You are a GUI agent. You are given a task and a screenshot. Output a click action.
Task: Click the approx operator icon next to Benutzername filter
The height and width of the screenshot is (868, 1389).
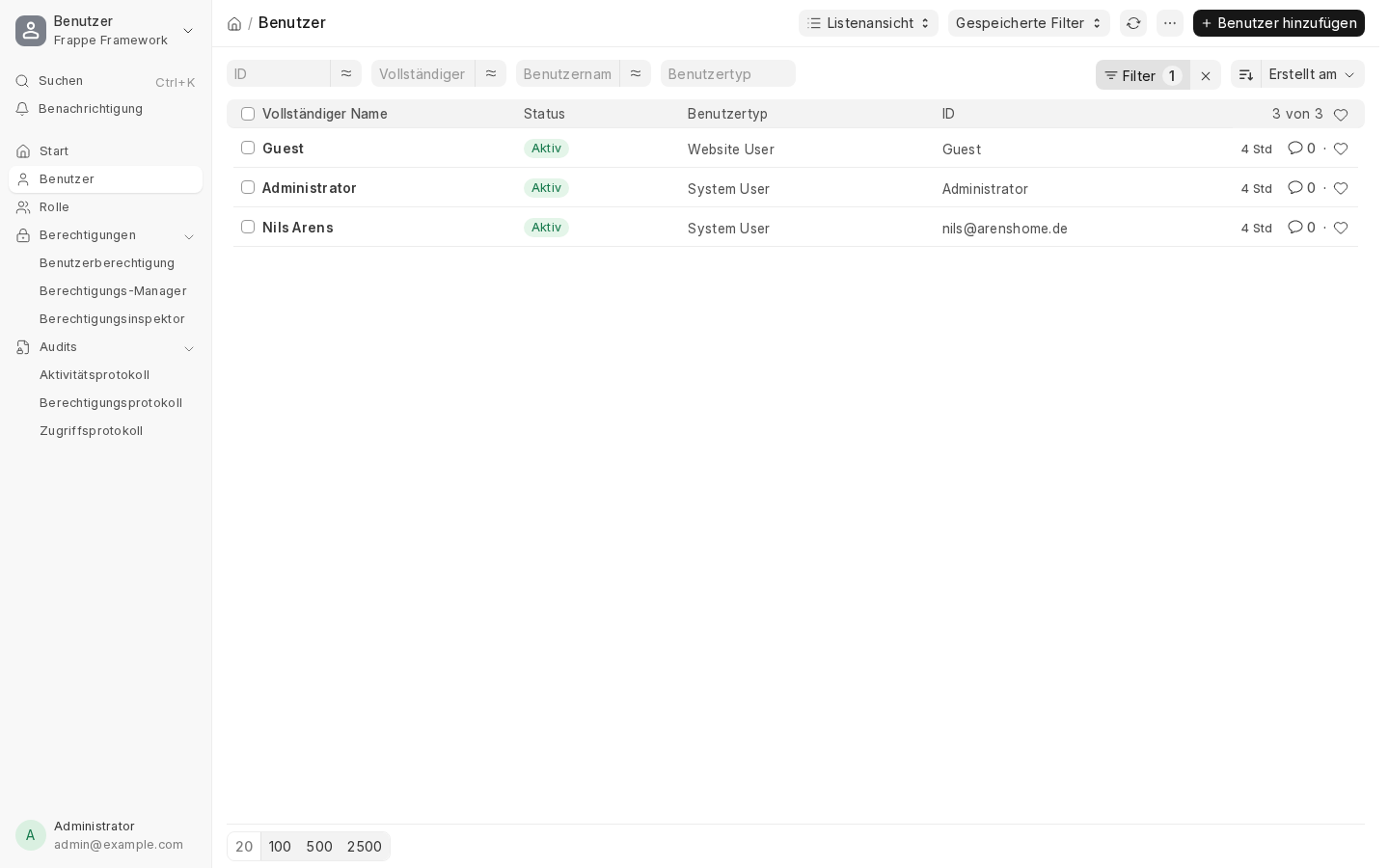(x=636, y=73)
